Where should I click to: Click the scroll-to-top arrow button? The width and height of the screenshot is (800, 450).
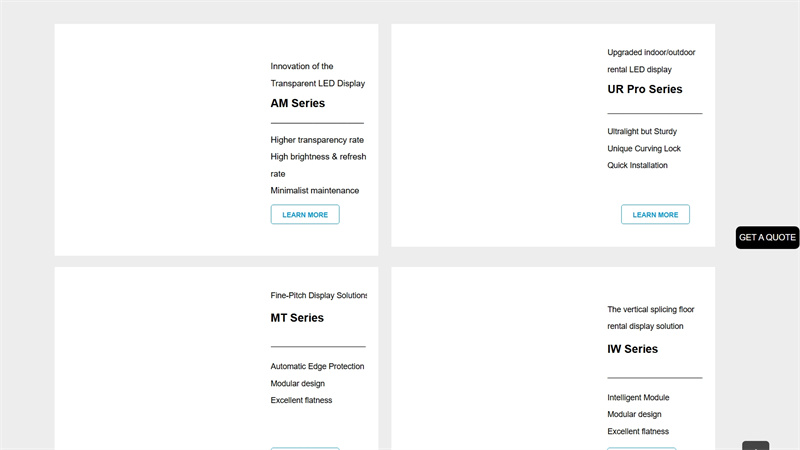tap(756, 446)
